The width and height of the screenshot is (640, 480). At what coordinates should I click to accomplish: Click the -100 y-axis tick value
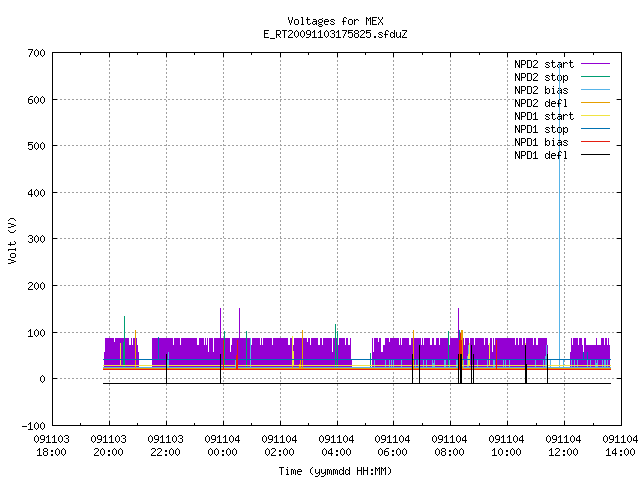click(x=33, y=426)
